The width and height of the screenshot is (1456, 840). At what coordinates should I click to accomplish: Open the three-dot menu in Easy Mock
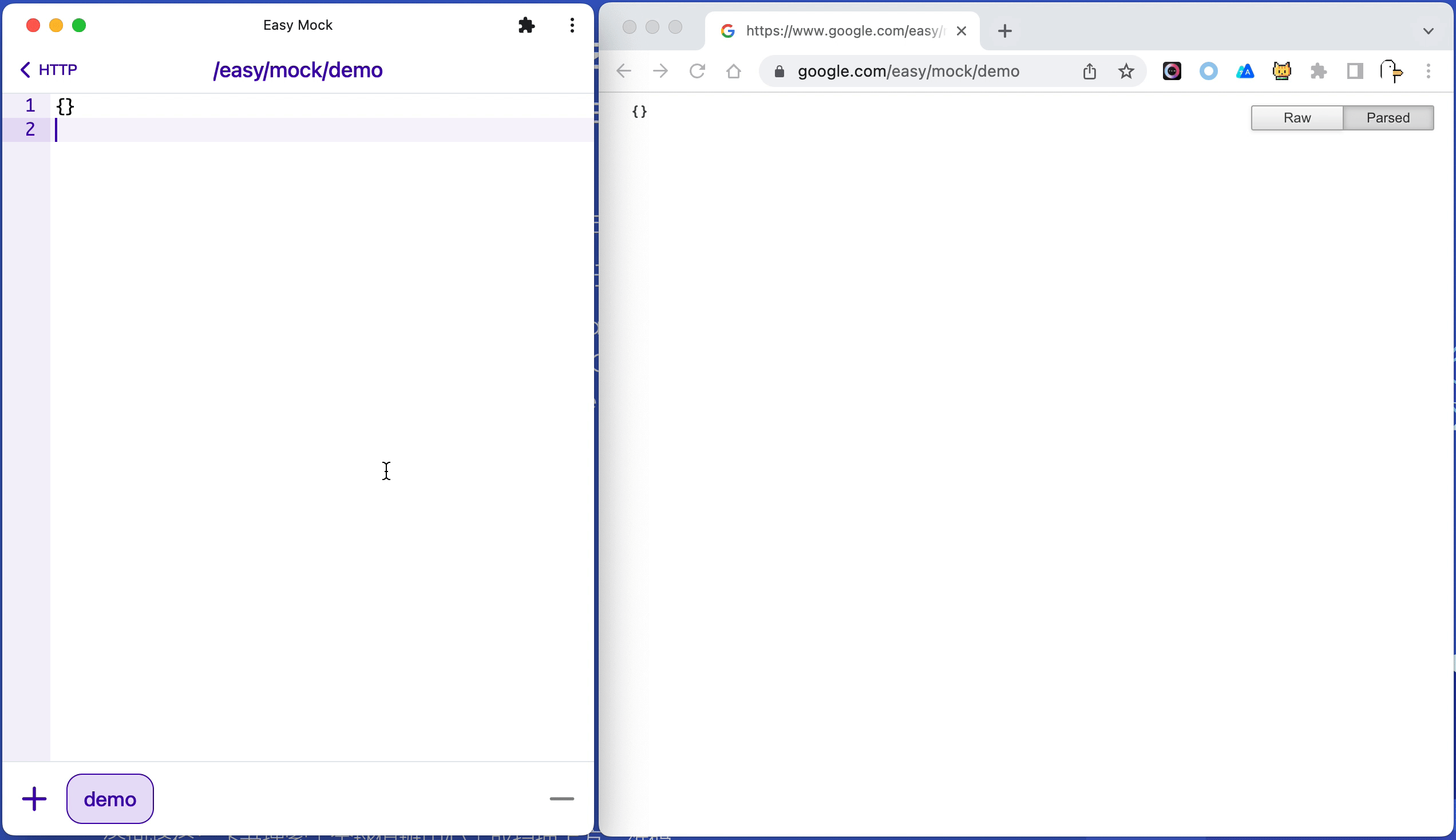[572, 25]
